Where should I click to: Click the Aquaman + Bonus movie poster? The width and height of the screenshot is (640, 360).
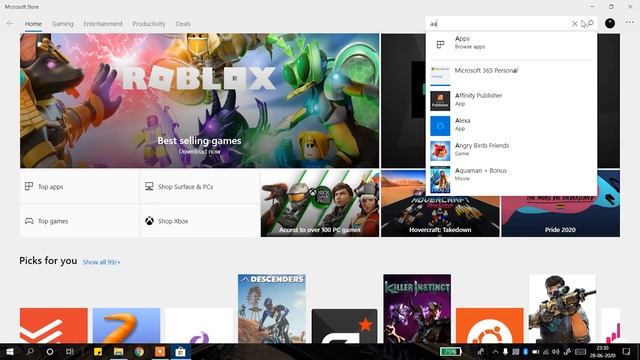click(x=440, y=179)
